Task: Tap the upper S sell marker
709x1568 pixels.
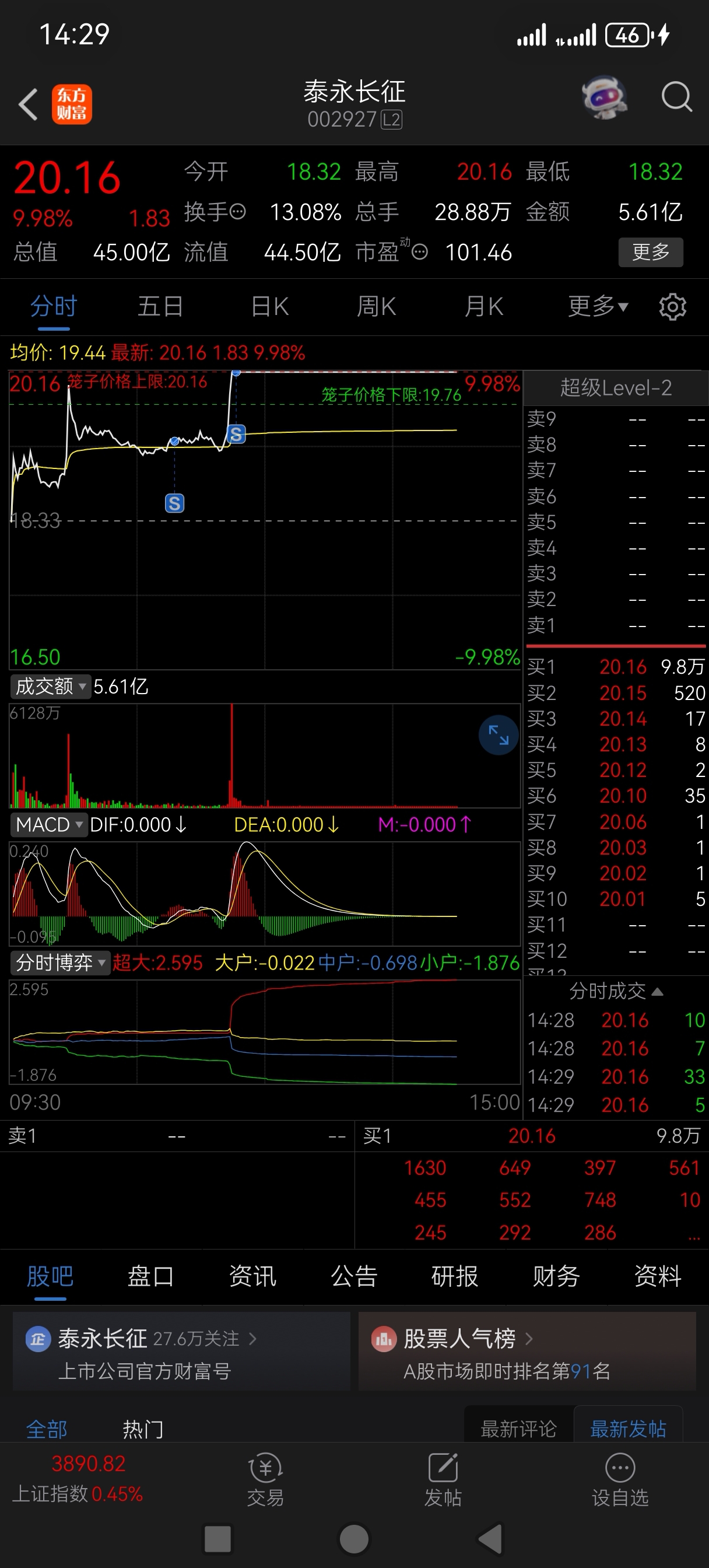Action: click(236, 433)
